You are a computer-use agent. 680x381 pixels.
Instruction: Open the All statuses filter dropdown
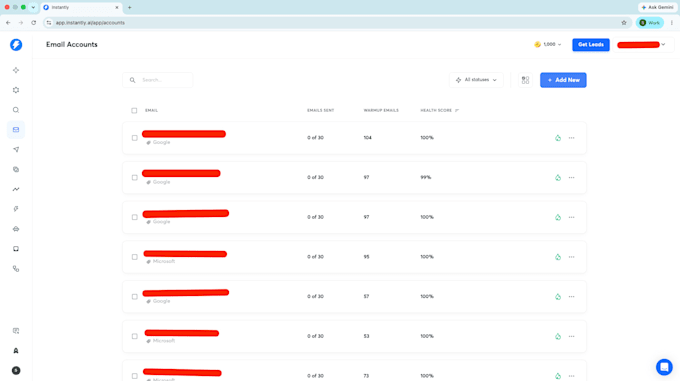pyautogui.click(x=476, y=80)
